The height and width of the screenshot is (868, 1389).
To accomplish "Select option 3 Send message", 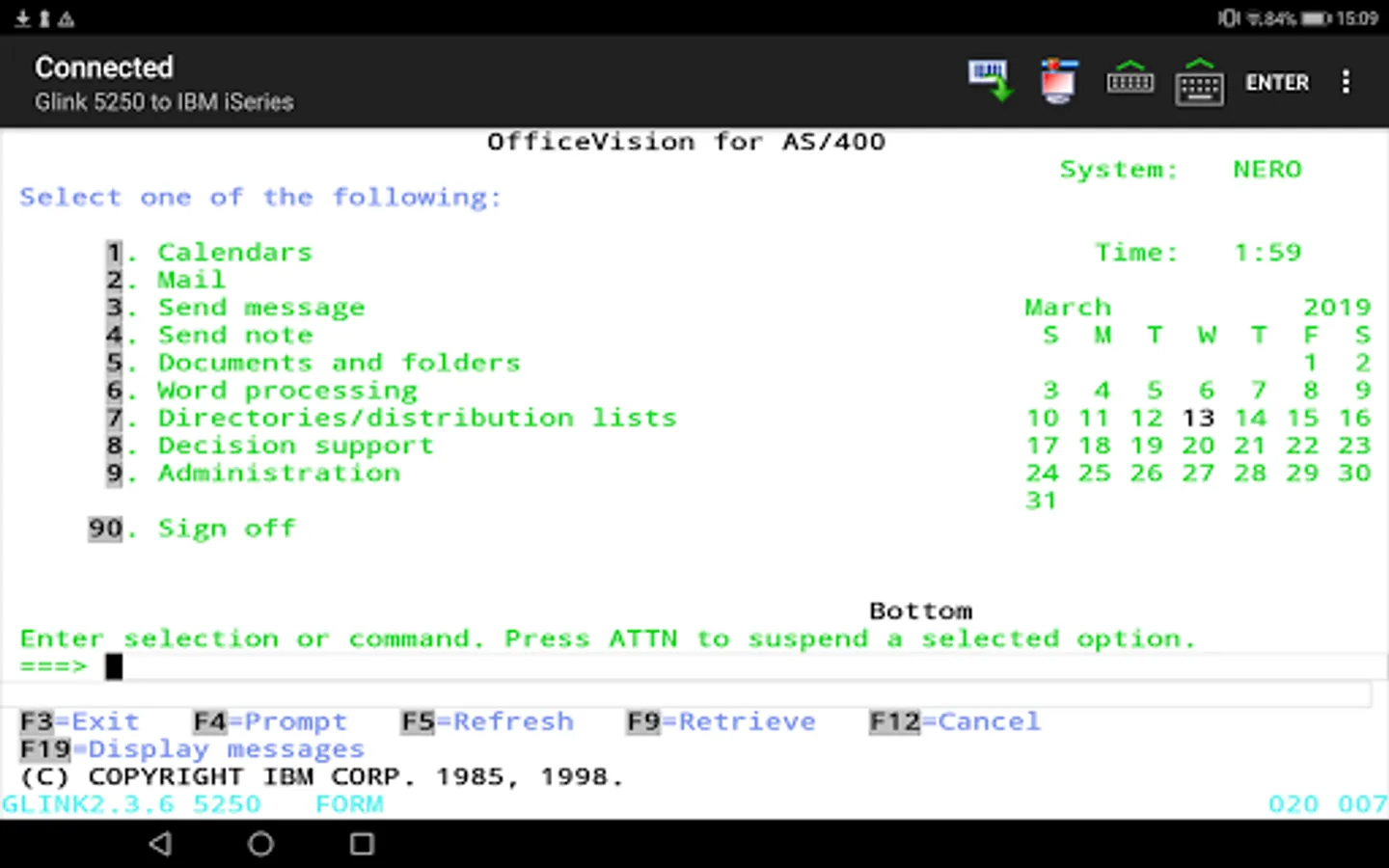I will 235,309.
